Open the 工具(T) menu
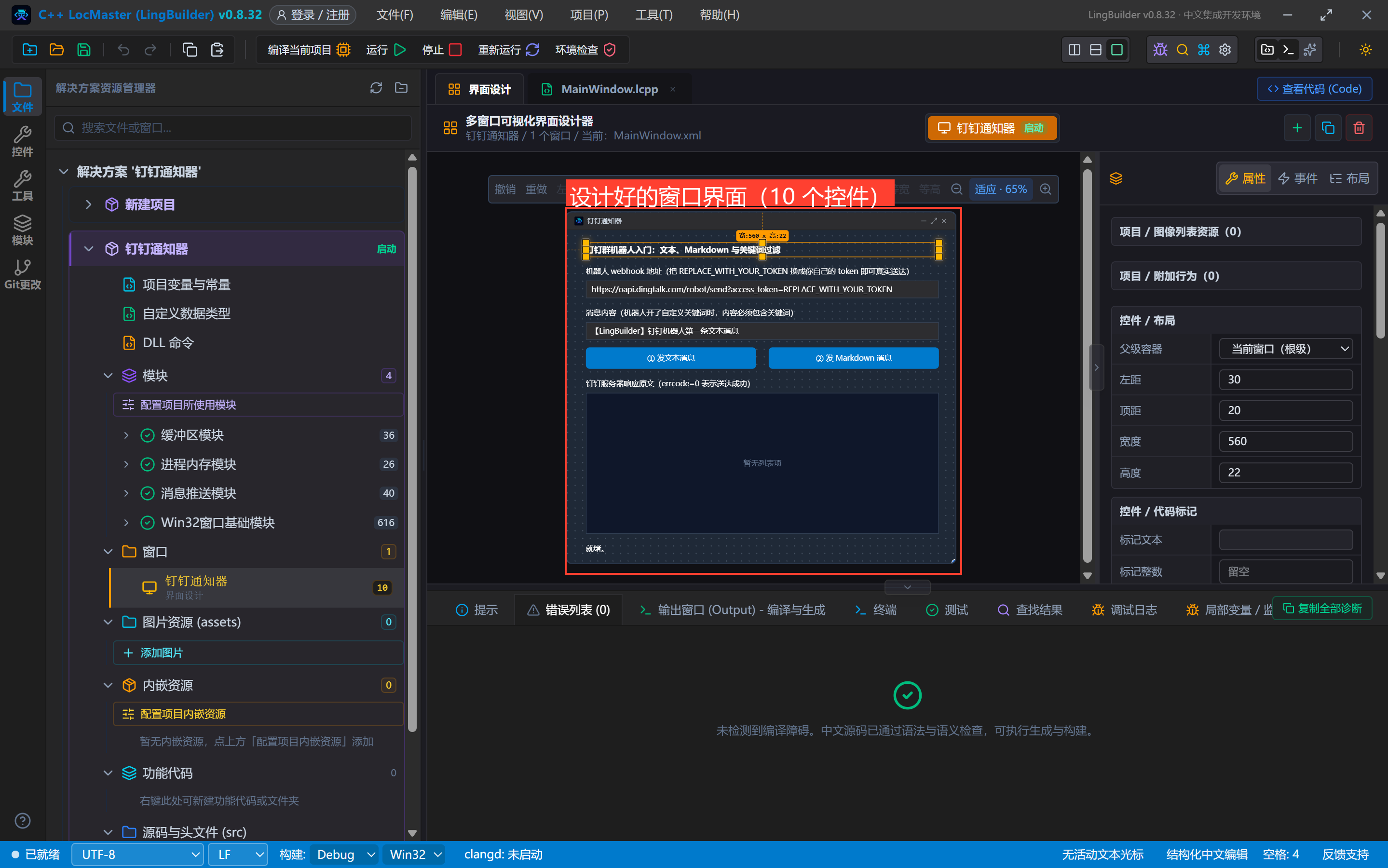The width and height of the screenshot is (1388, 868). tap(654, 15)
